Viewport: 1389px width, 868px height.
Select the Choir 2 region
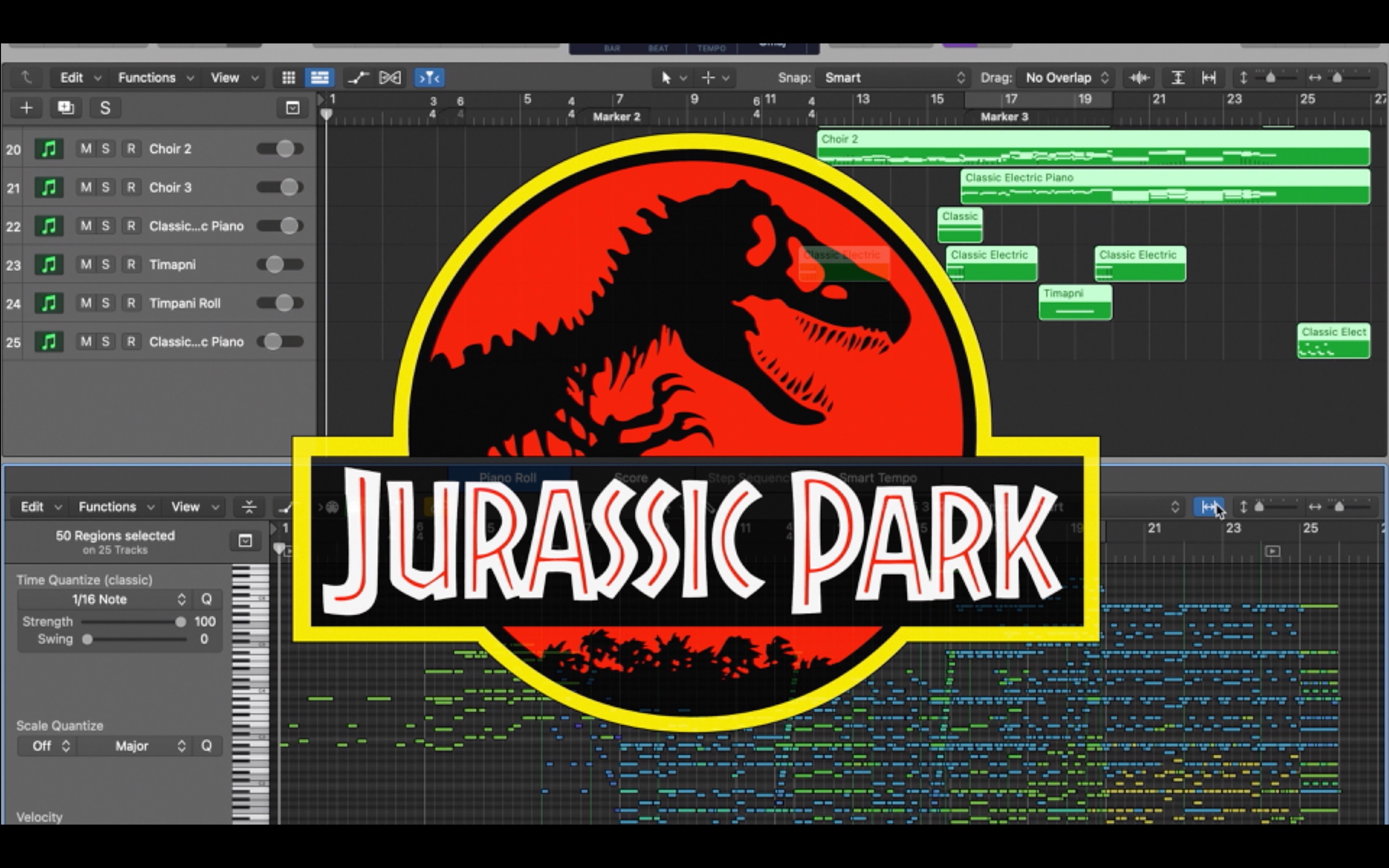pyautogui.click(x=1093, y=148)
